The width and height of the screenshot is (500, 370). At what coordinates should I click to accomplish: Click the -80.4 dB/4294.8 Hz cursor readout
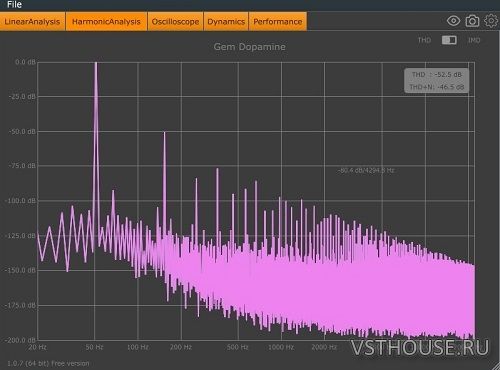point(366,170)
